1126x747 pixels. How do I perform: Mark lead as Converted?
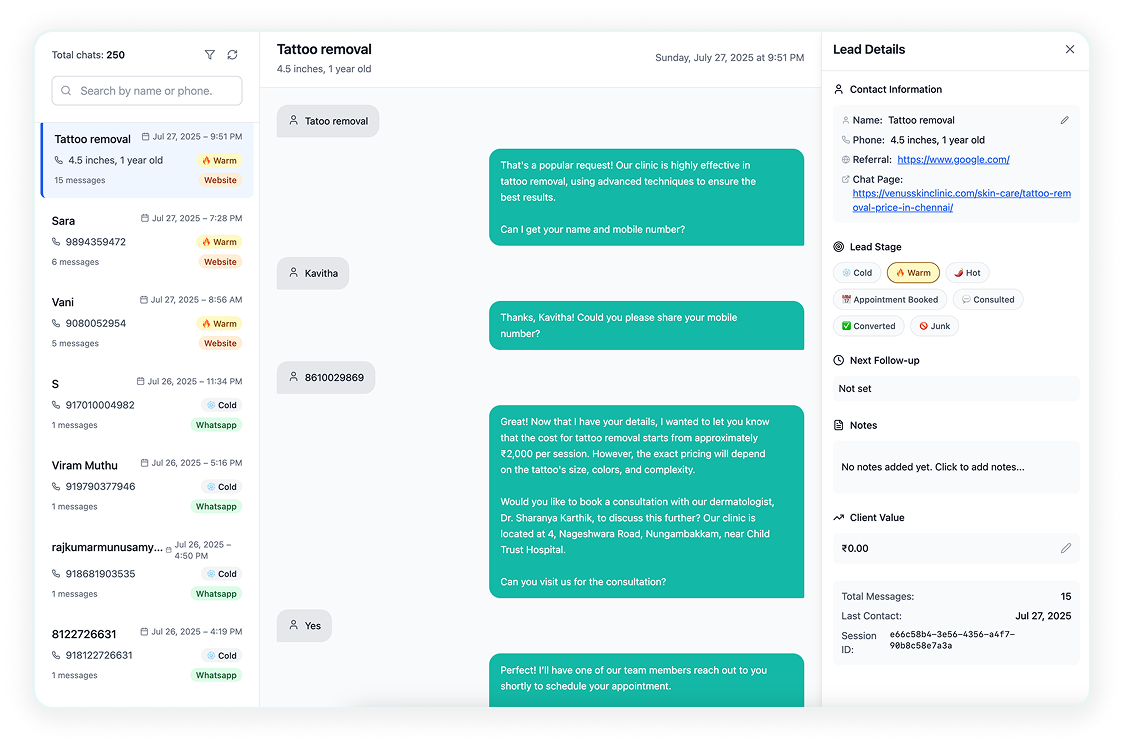(868, 326)
